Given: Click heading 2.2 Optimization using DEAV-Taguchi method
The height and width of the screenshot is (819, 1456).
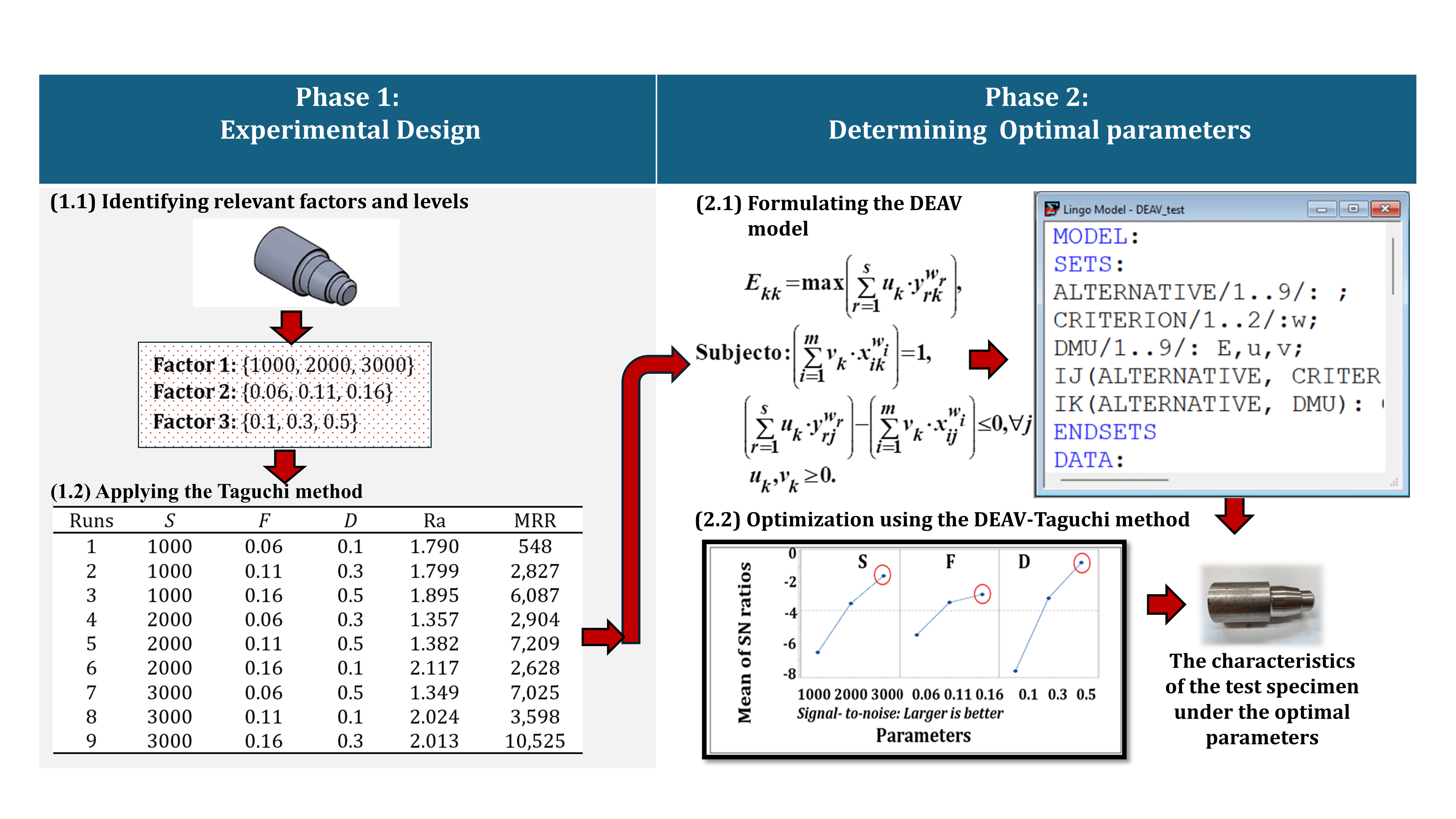Looking at the screenshot, I should pyautogui.click(x=942, y=519).
